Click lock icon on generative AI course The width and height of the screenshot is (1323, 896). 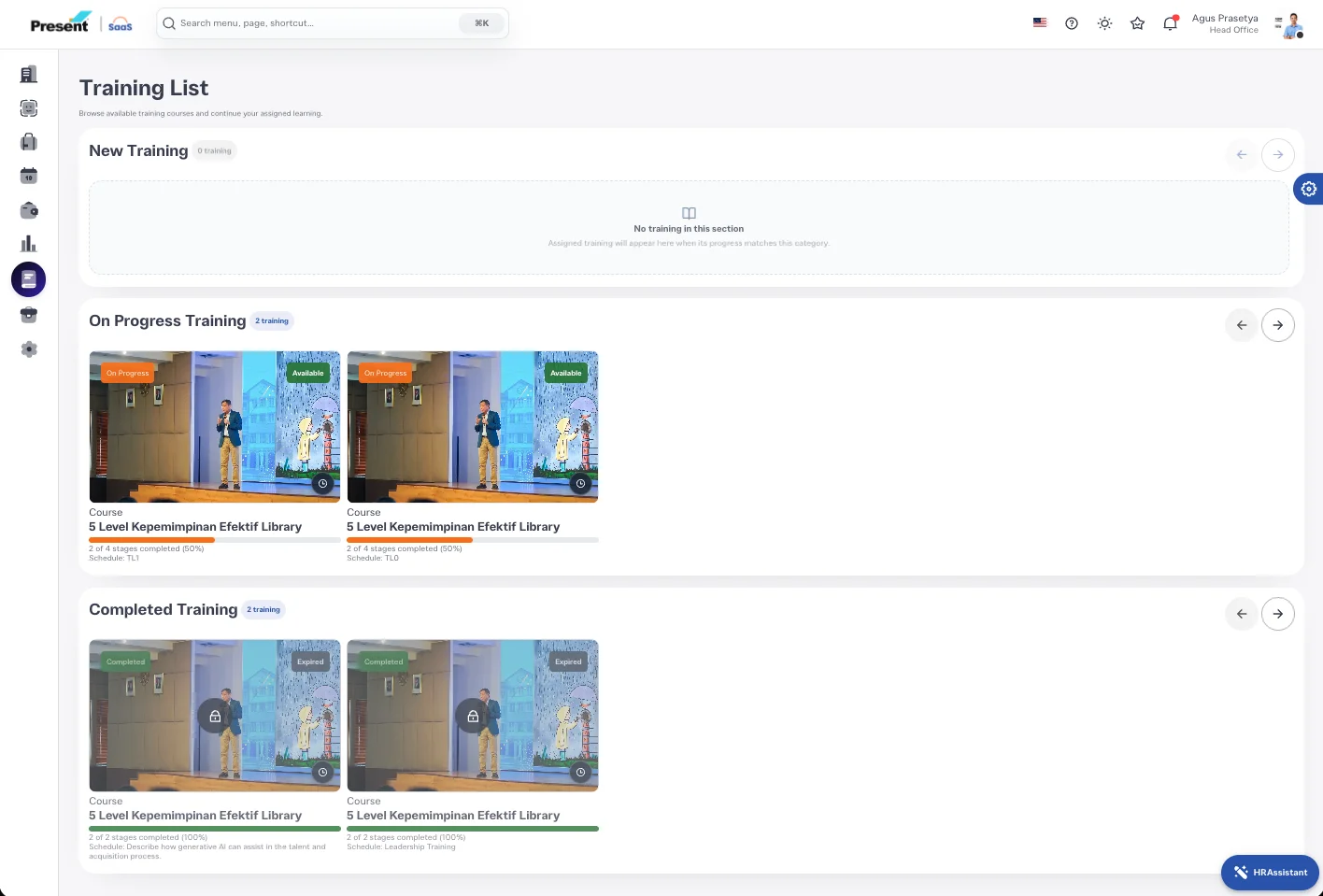click(x=215, y=717)
